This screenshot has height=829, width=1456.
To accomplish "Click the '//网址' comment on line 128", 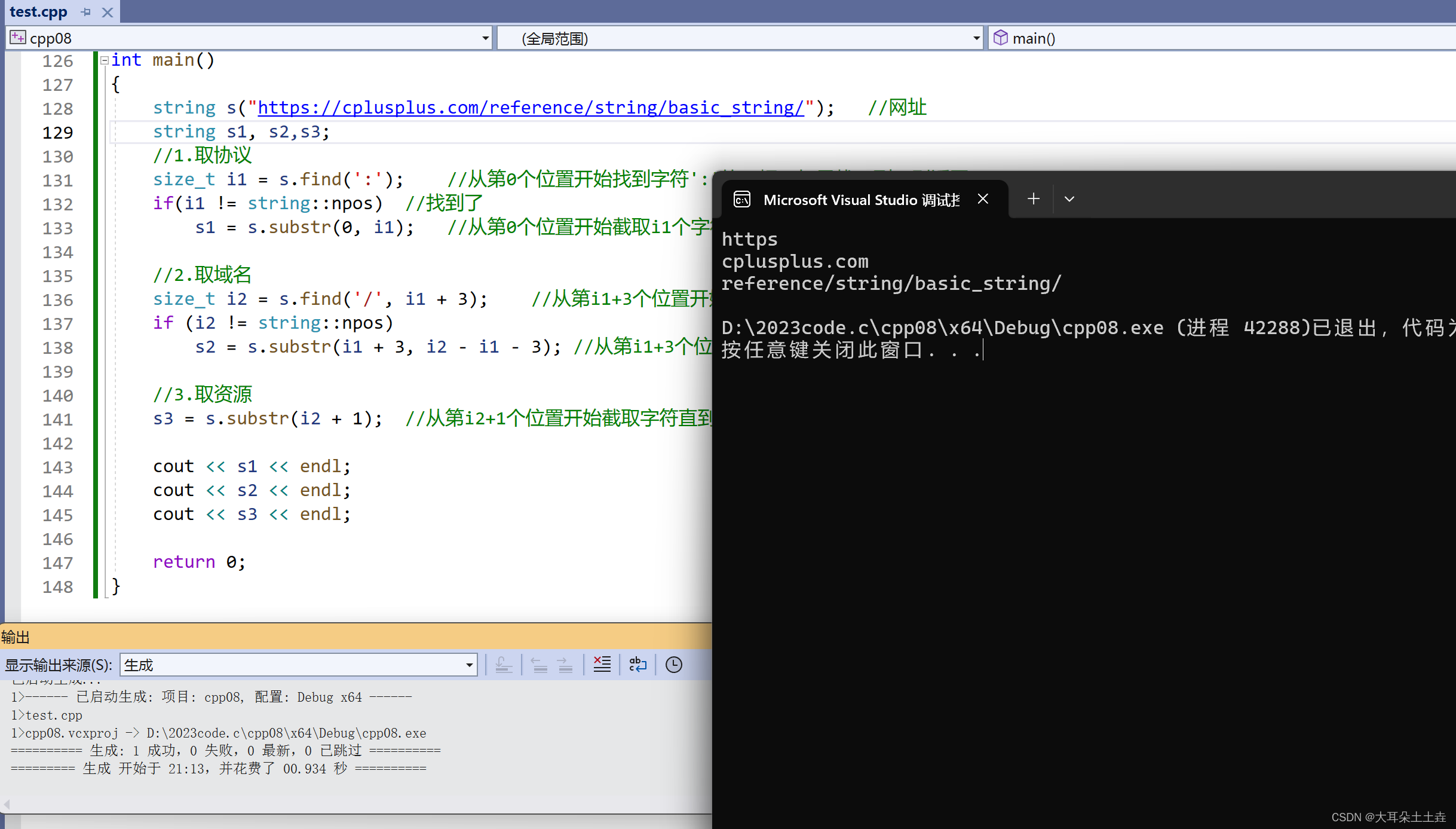I will (897, 108).
